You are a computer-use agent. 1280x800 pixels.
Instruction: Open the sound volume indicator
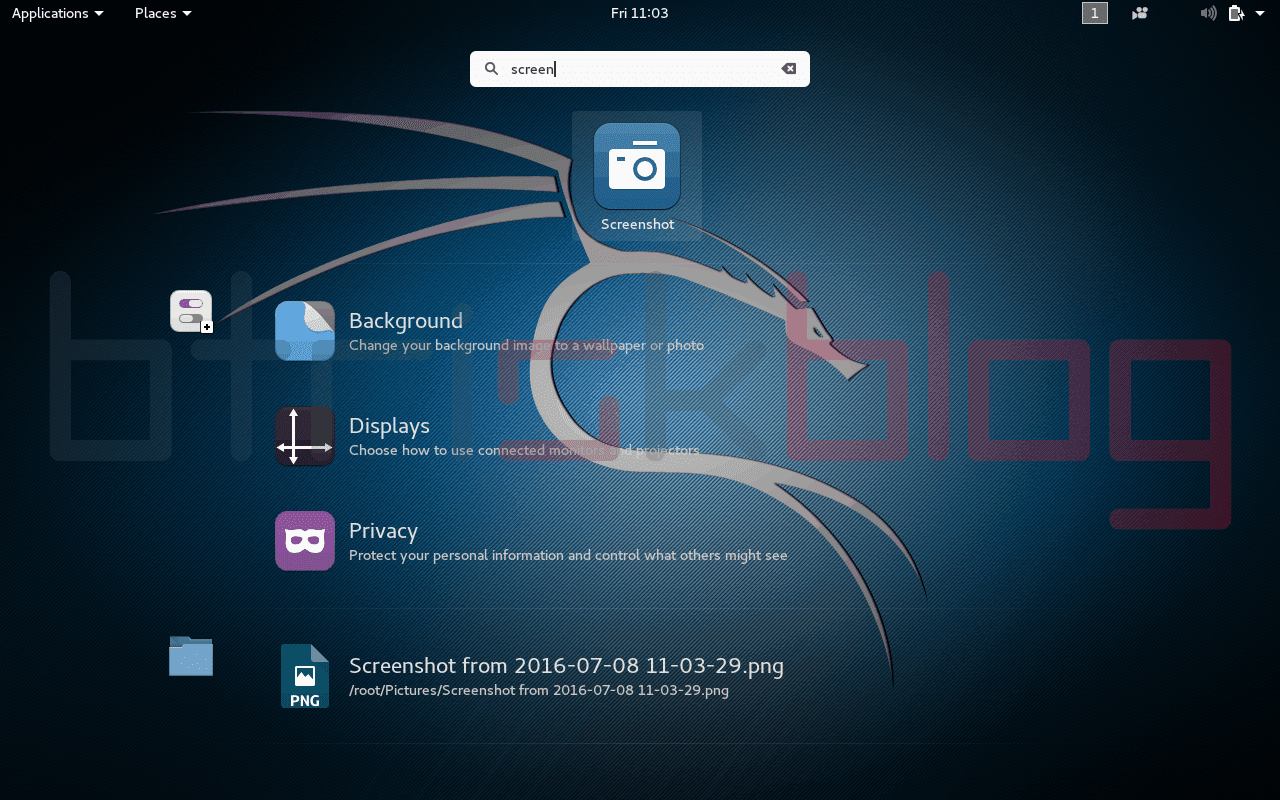coord(1208,13)
